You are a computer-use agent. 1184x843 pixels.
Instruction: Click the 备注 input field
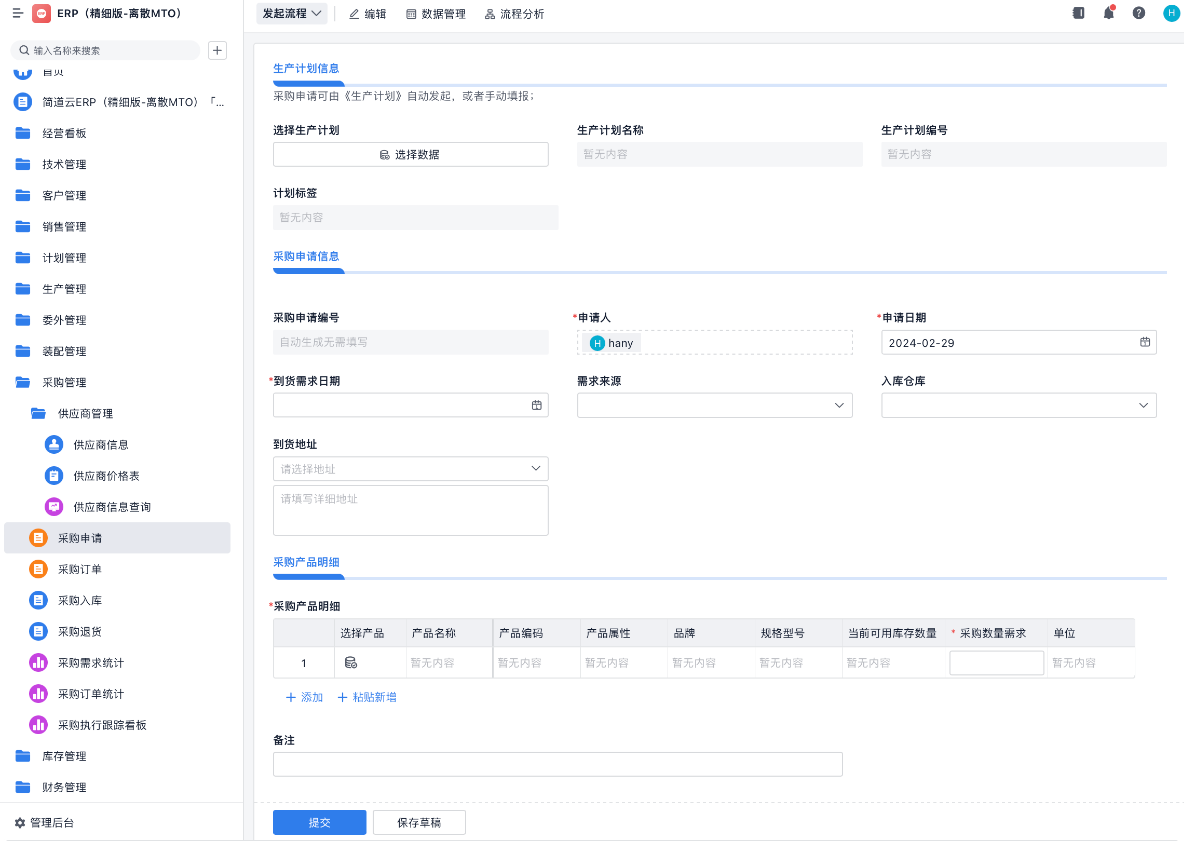tap(557, 764)
